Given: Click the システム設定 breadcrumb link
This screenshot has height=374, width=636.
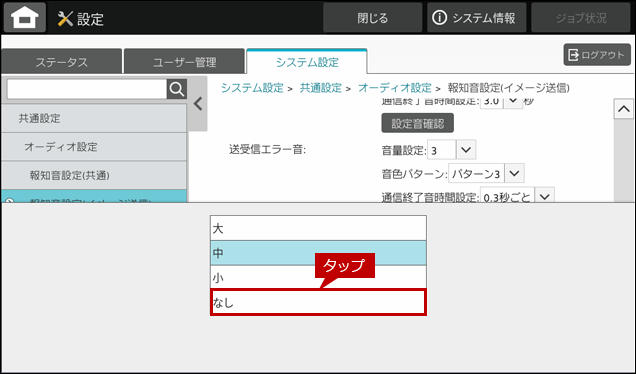Looking at the screenshot, I should [x=252, y=88].
